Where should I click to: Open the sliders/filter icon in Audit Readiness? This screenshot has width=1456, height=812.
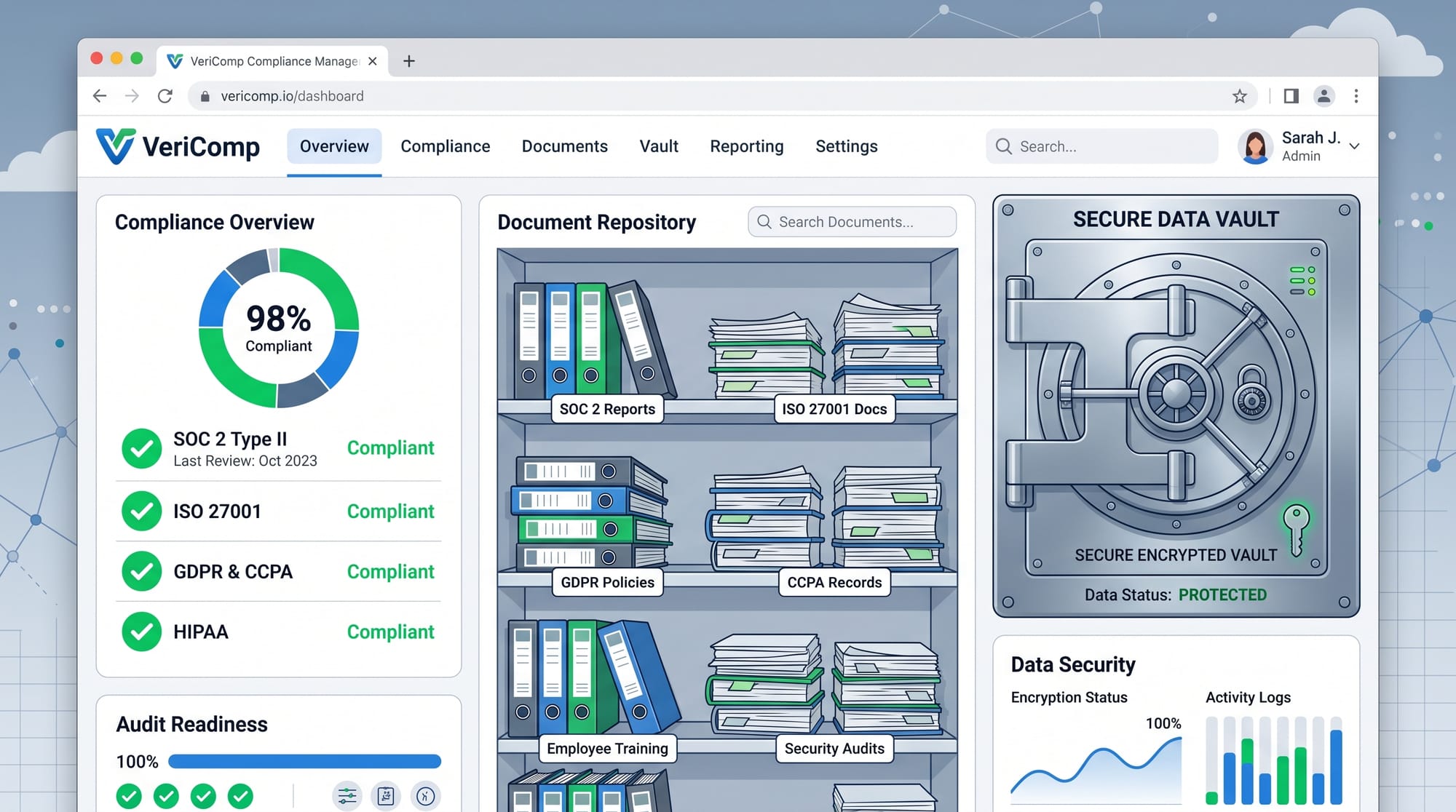[x=347, y=795]
